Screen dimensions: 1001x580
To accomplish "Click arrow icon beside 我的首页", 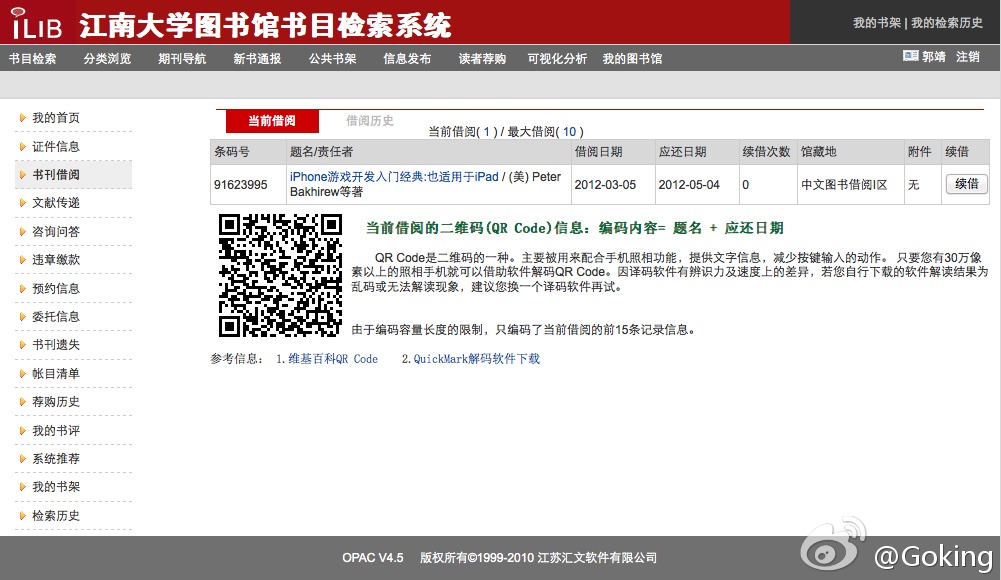I will (23, 118).
